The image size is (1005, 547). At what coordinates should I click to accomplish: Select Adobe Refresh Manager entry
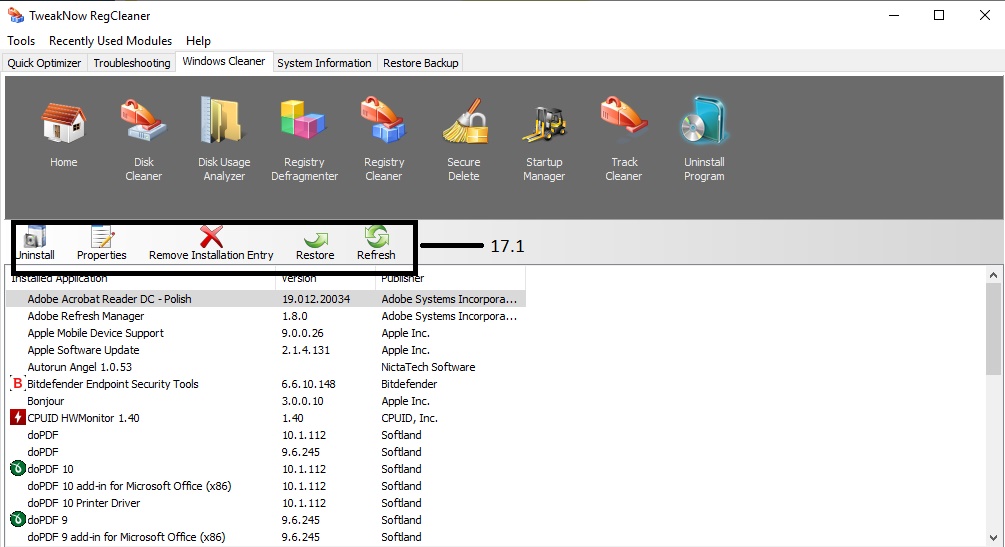[85, 316]
